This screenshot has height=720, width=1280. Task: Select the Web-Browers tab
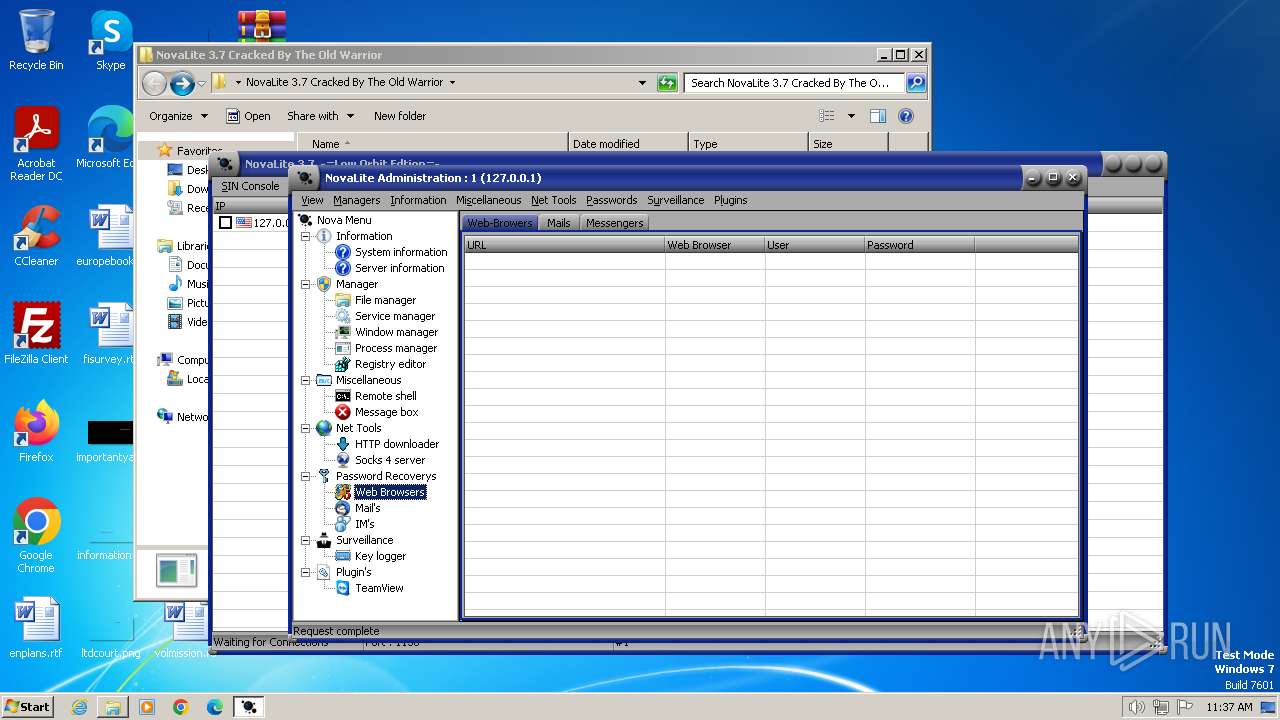pyautogui.click(x=500, y=223)
